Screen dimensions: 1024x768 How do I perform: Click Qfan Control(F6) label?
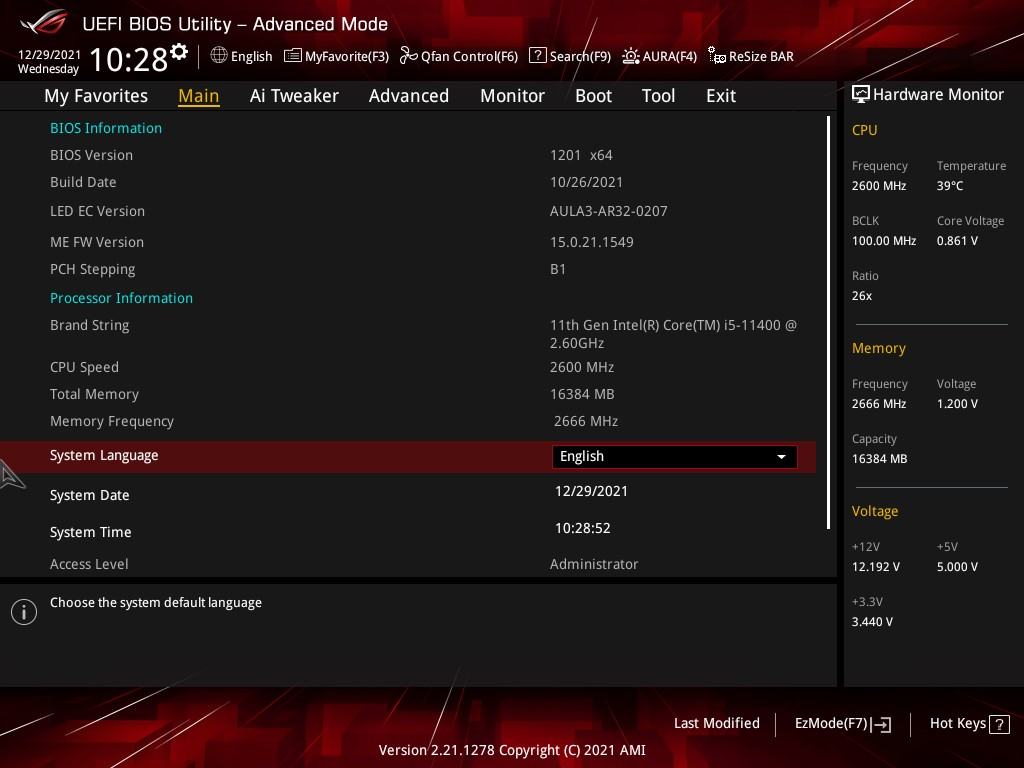tap(470, 57)
